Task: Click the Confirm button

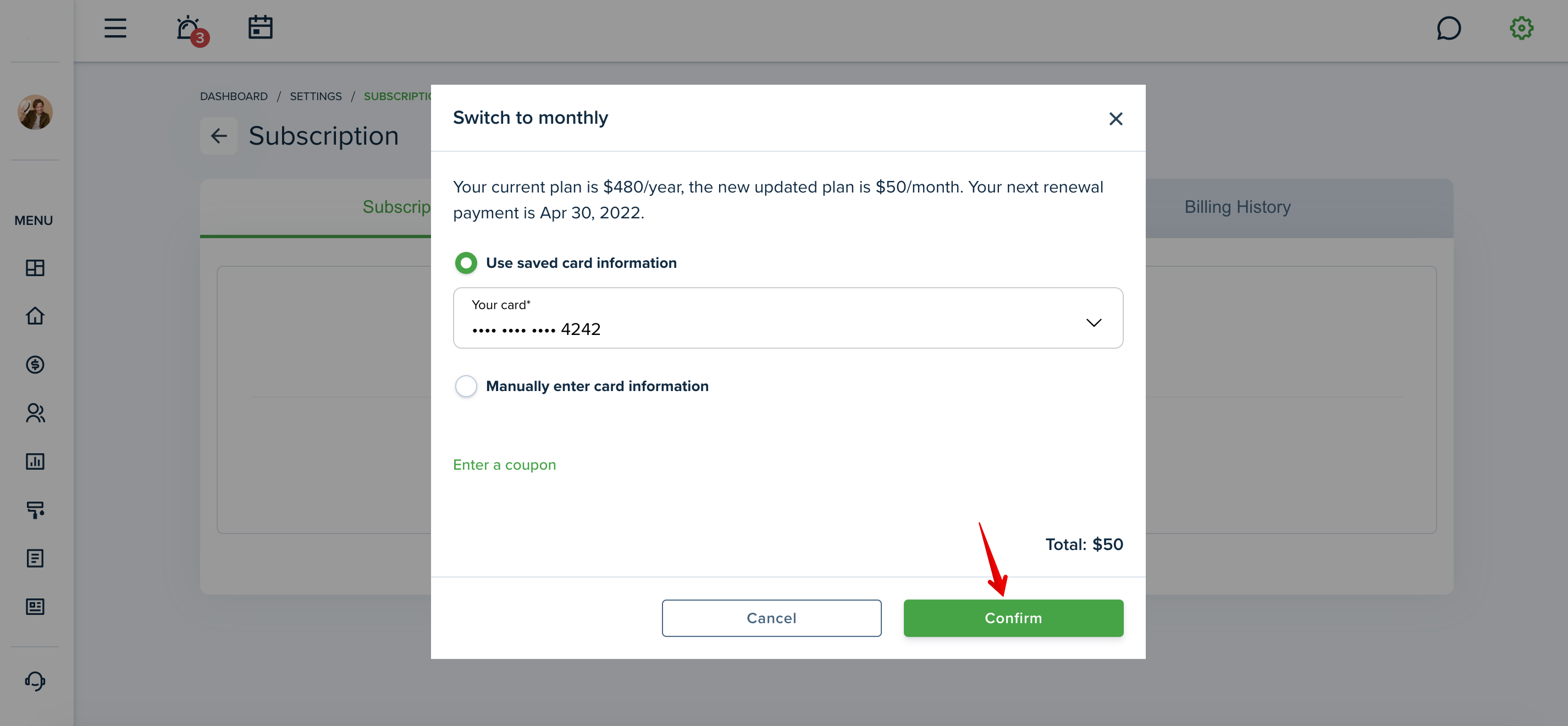Action: 1013,618
